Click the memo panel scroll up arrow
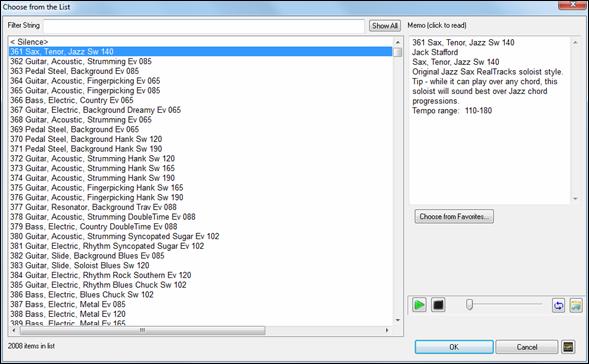 (x=575, y=42)
